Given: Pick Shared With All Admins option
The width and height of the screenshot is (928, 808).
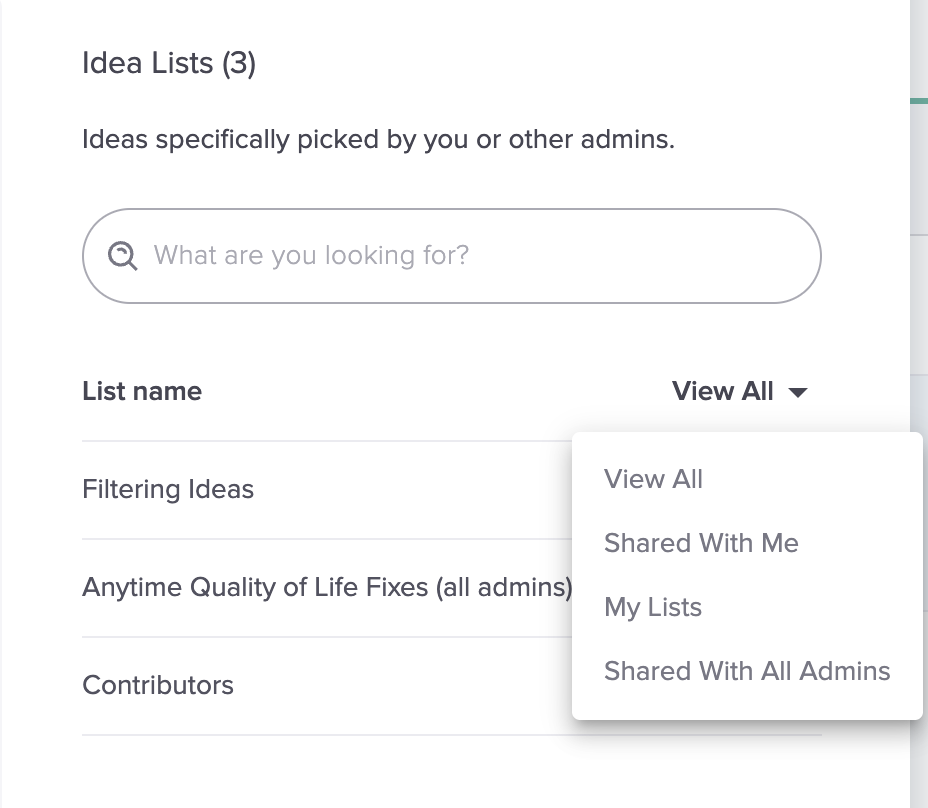Looking at the screenshot, I should pyautogui.click(x=747, y=671).
